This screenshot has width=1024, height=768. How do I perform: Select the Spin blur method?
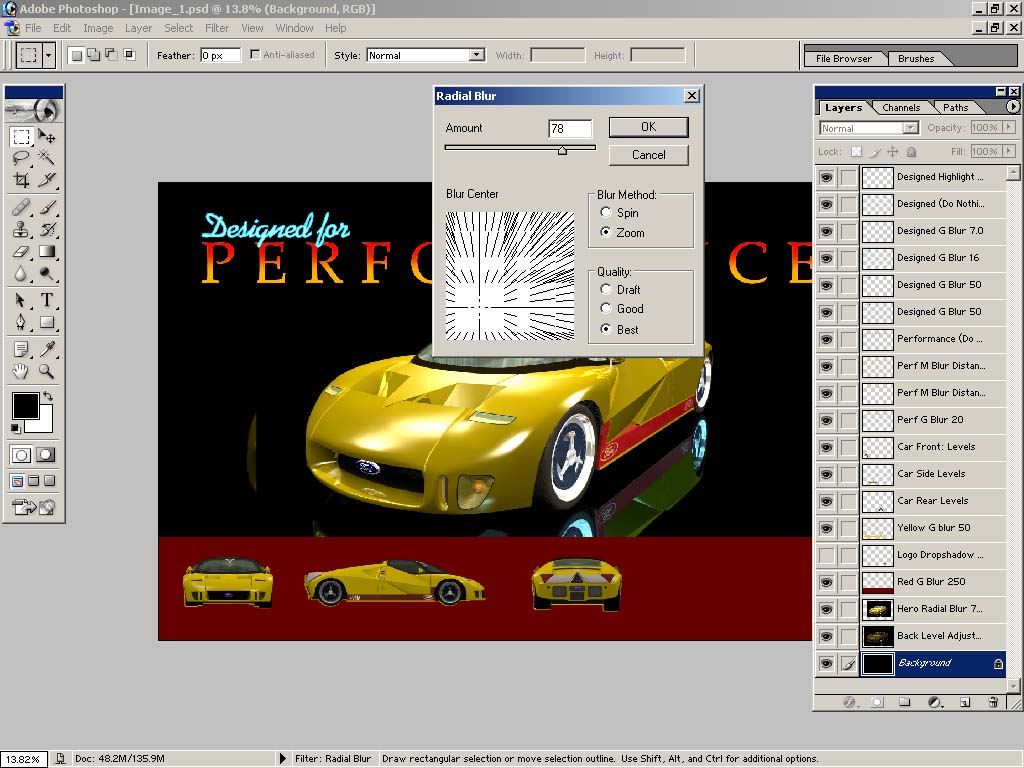[606, 213]
